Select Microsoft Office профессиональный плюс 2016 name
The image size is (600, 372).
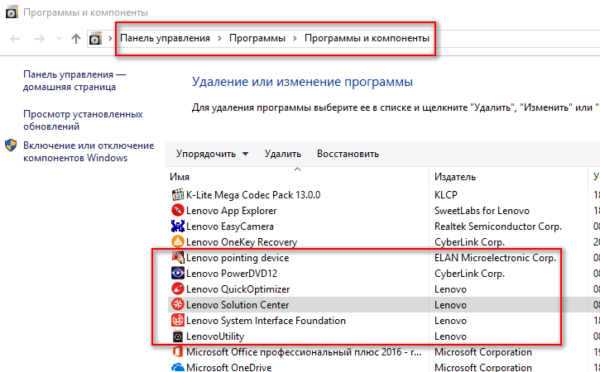304,352
